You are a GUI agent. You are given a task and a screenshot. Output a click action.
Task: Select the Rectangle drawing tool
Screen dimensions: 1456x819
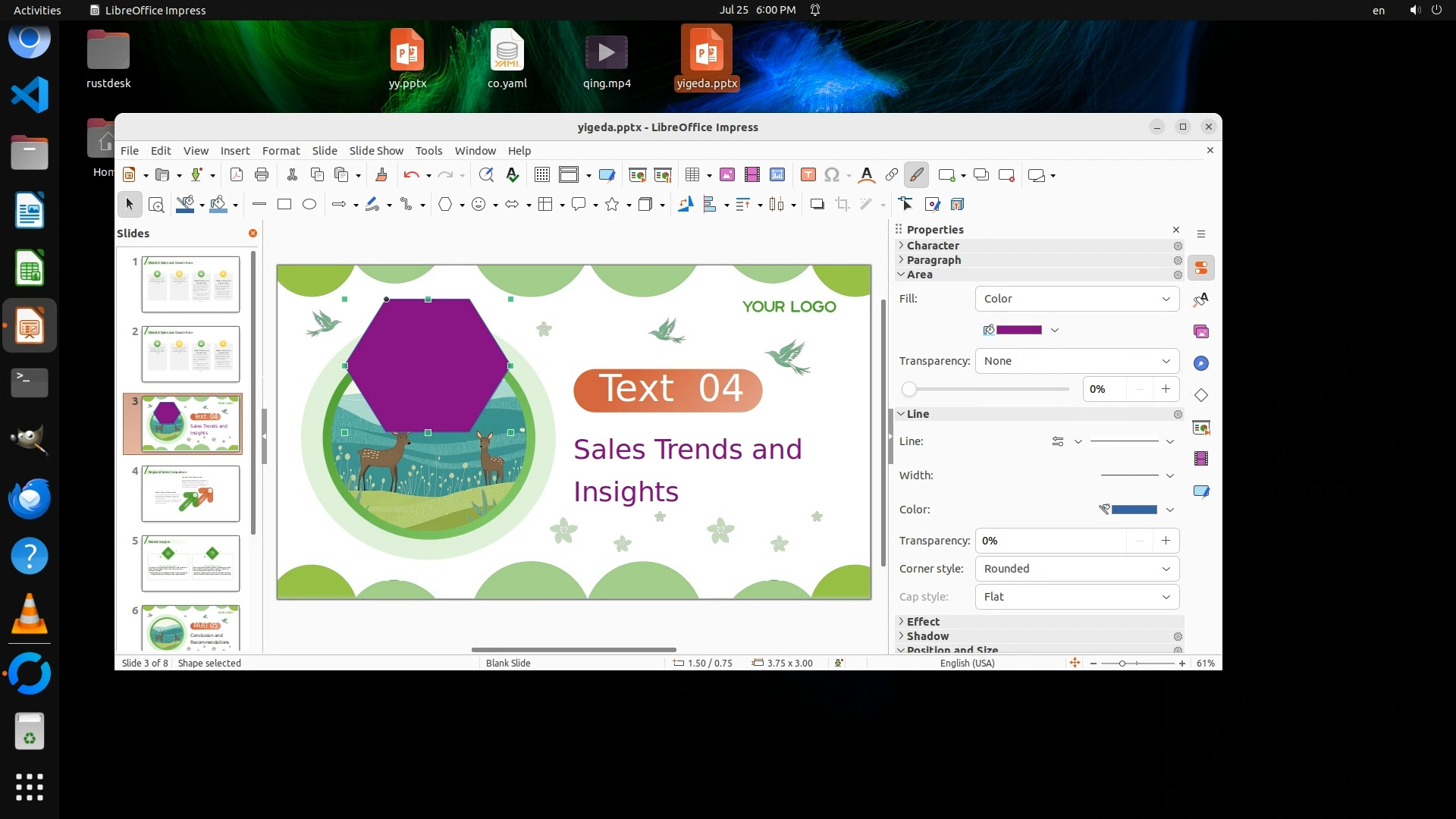coord(284,205)
